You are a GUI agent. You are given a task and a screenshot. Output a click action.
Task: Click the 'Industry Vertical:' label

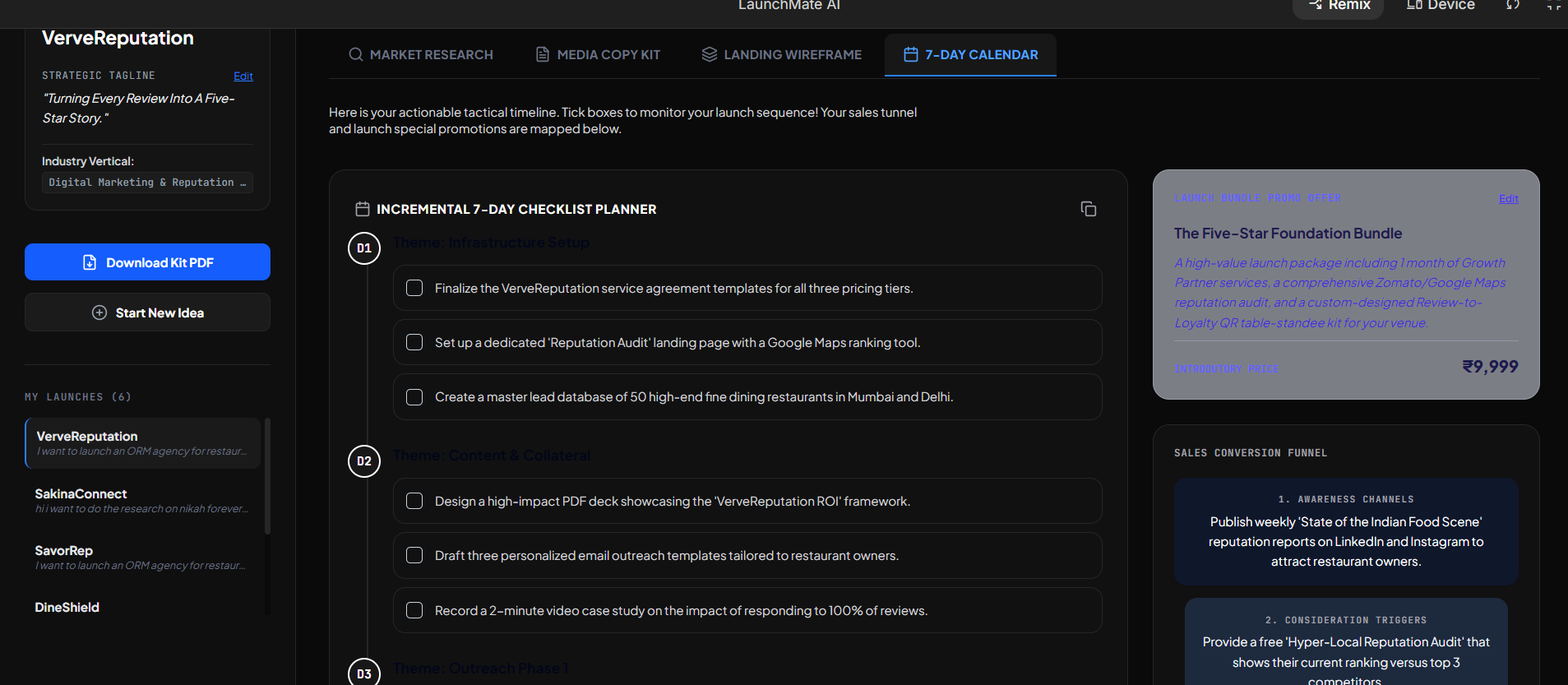click(88, 161)
